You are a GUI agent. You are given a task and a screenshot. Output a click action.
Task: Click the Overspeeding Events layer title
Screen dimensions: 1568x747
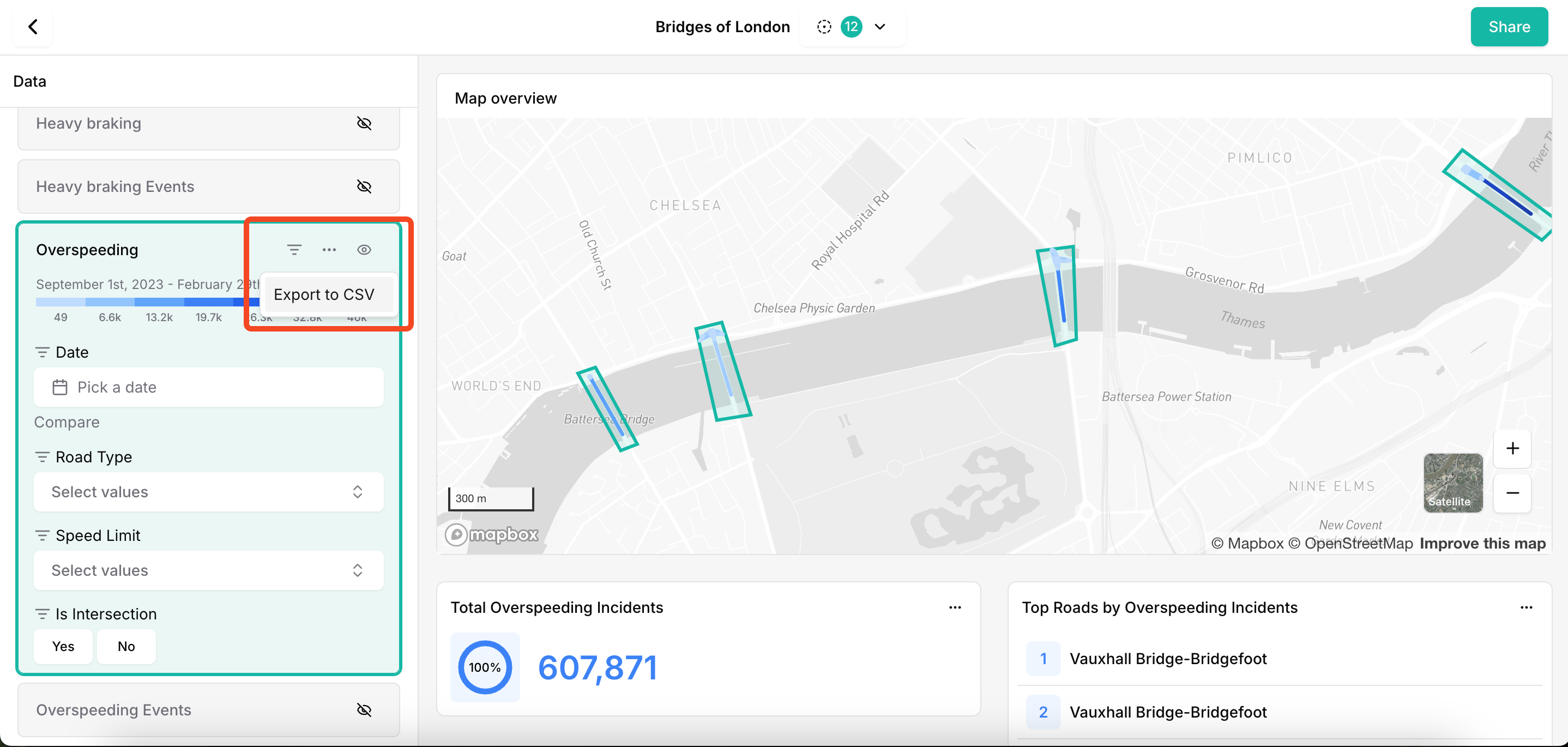[x=113, y=710]
